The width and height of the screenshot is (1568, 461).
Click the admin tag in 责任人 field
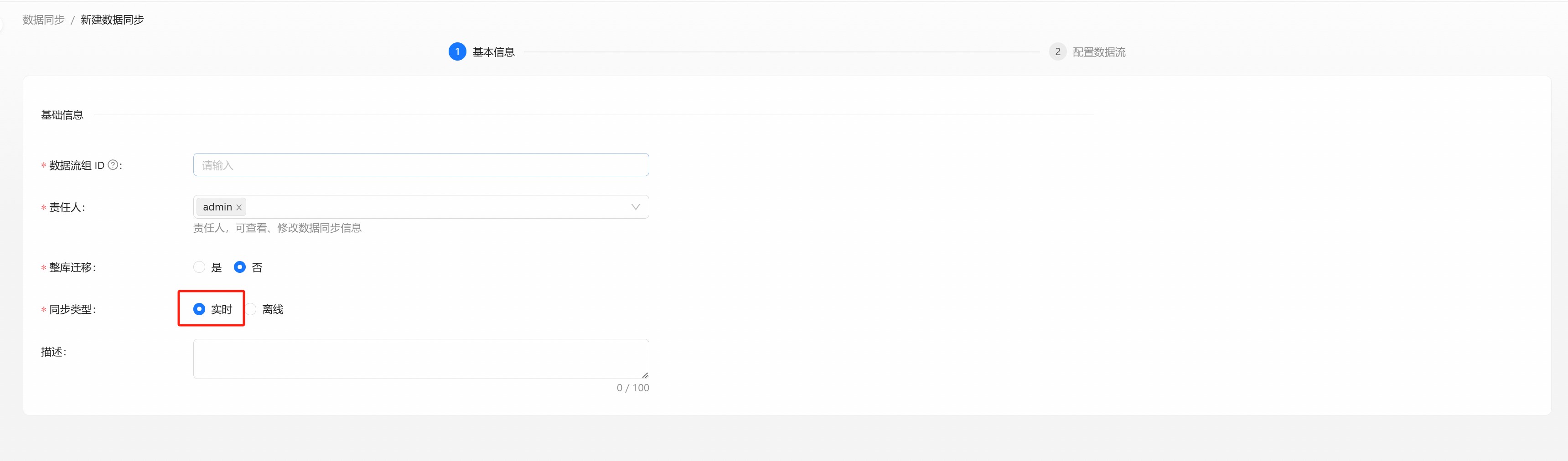[x=217, y=207]
